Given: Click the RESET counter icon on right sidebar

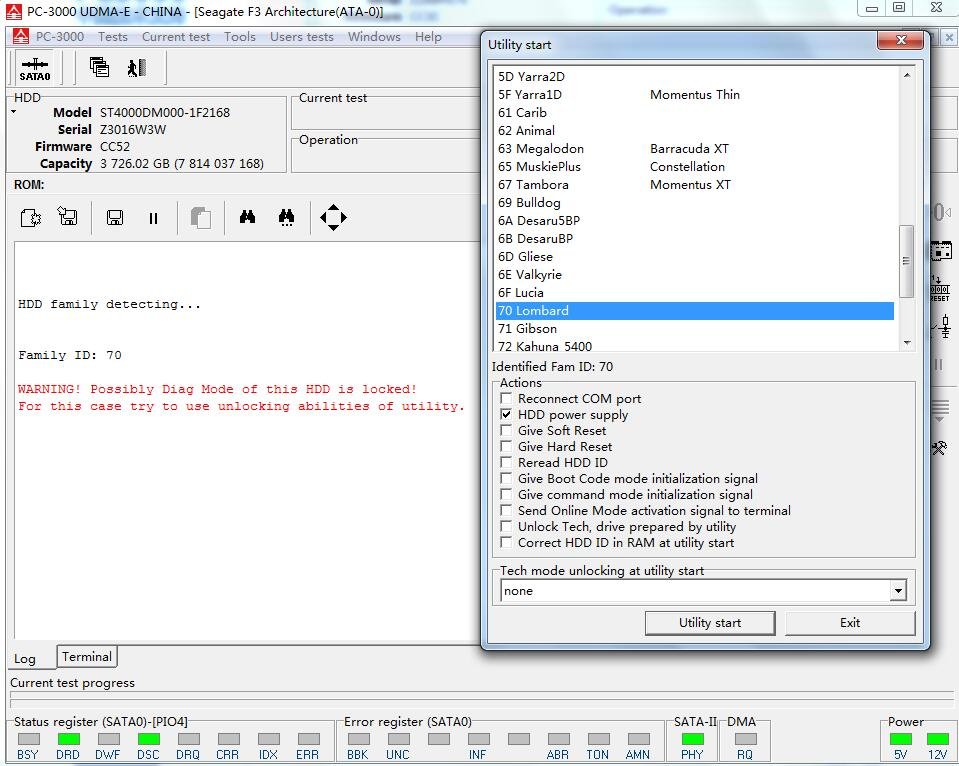Looking at the screenshot, I should [x=940, y=289].
